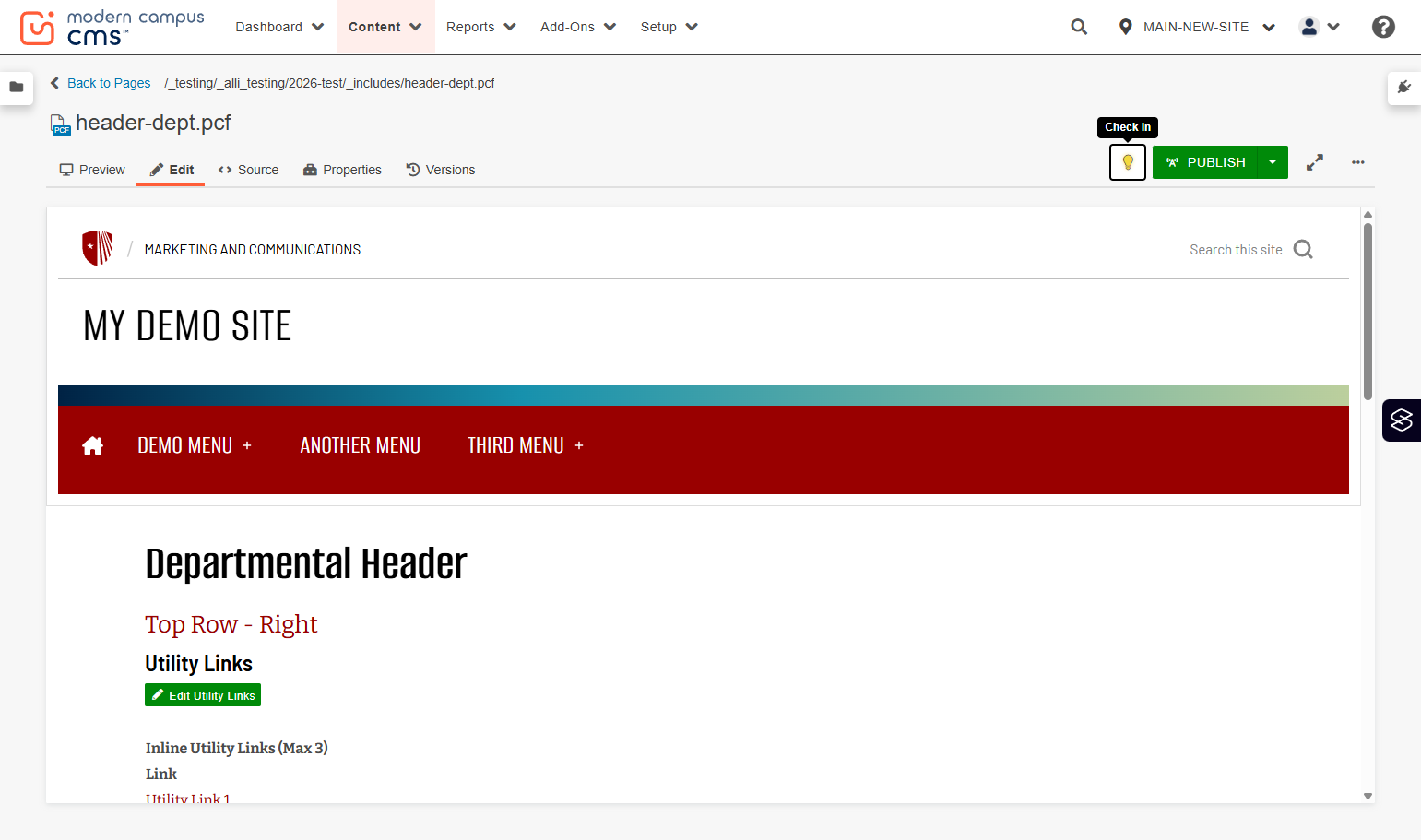Go Back to Pages link
The height and width of the screenshot is (840, 1421).
point(101,83)
